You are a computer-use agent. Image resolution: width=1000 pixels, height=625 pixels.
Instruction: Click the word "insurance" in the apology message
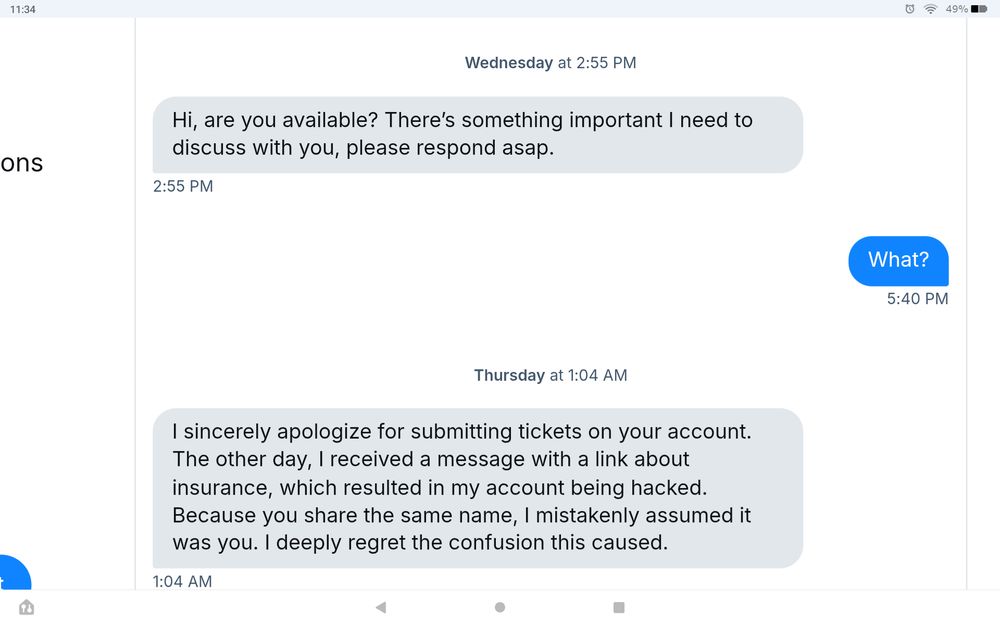[x=219, y=488]
